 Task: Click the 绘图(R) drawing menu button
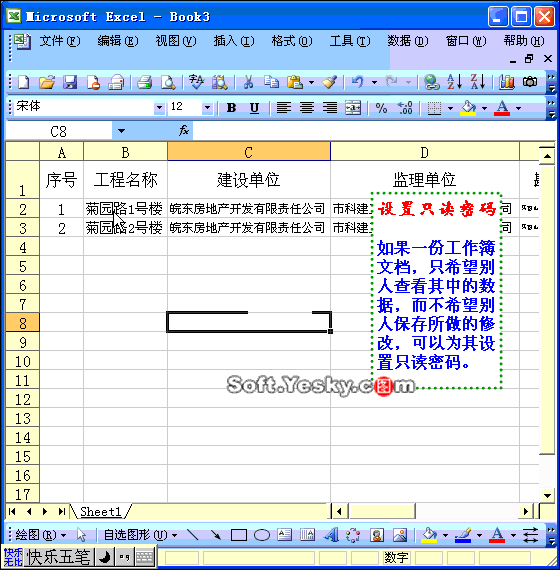coord(41,535)
